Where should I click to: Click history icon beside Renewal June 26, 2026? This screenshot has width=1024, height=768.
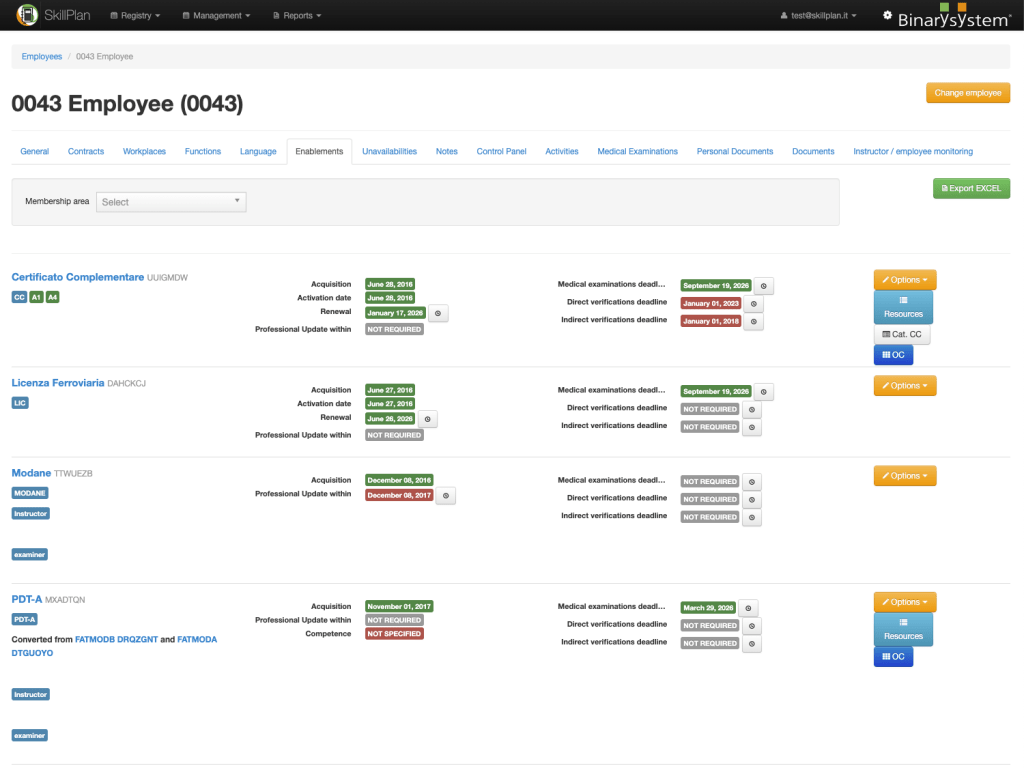pyautogui.click(x=428, y=419)
